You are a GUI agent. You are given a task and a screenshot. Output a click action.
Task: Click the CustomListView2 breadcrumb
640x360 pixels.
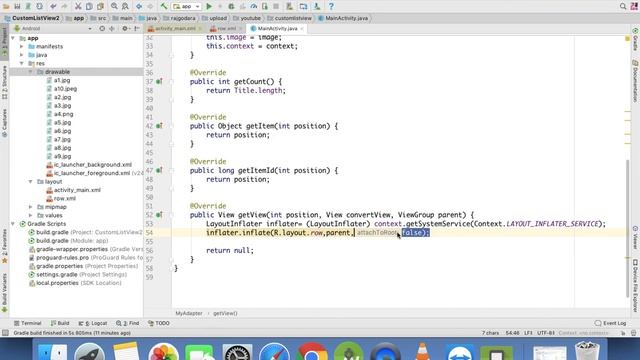click(32, 18)
